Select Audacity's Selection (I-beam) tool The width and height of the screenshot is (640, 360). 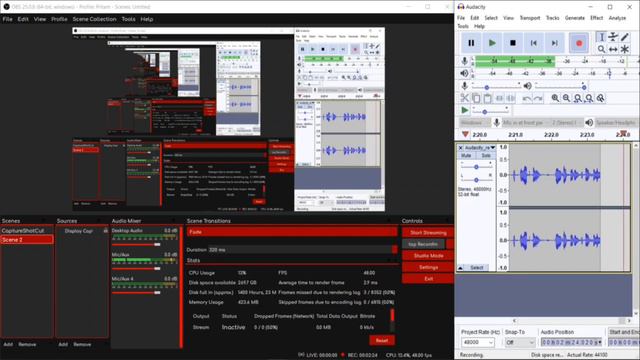coord(601,37)
